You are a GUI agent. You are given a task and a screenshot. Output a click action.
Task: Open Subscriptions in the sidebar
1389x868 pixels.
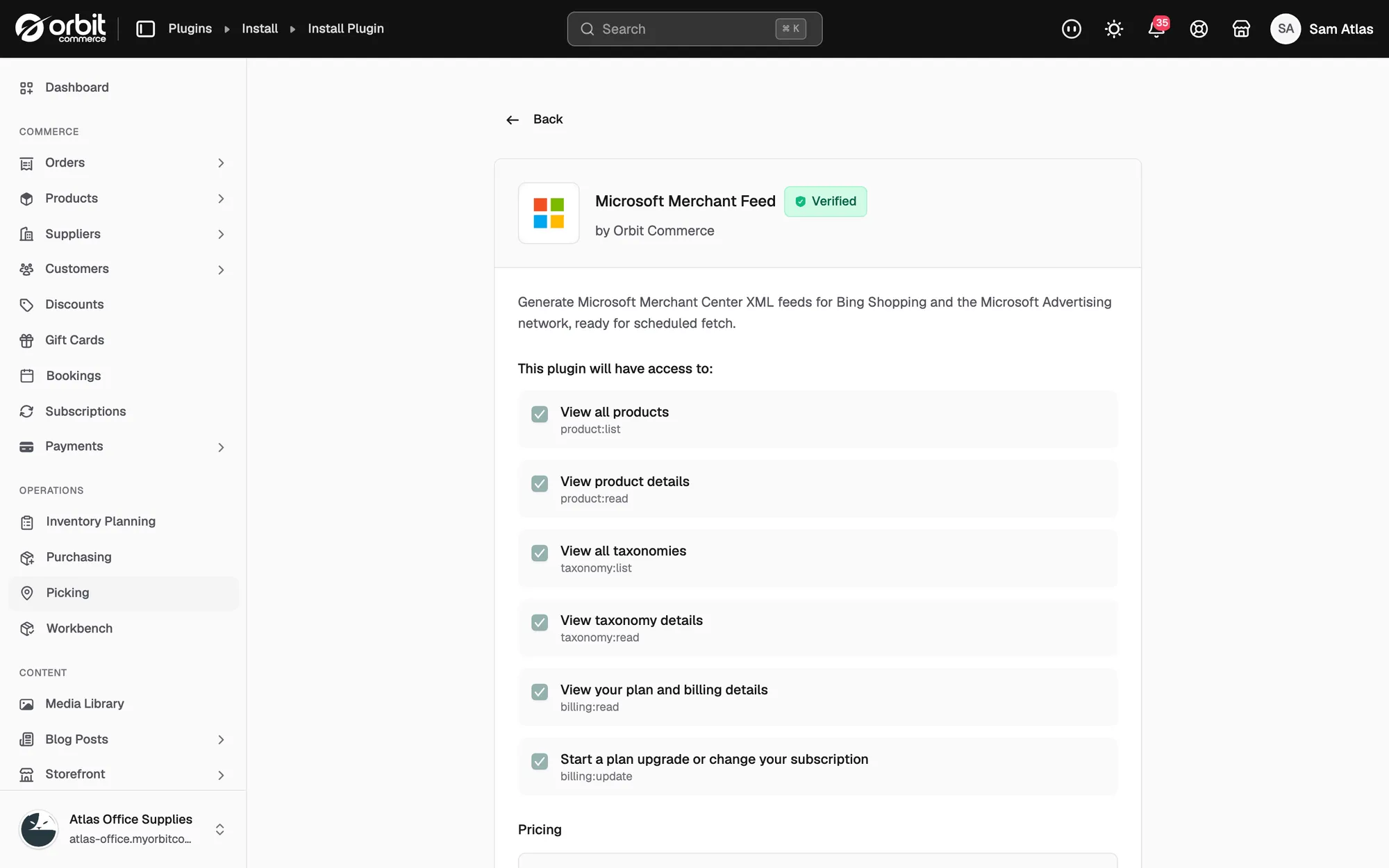point(123,411)
